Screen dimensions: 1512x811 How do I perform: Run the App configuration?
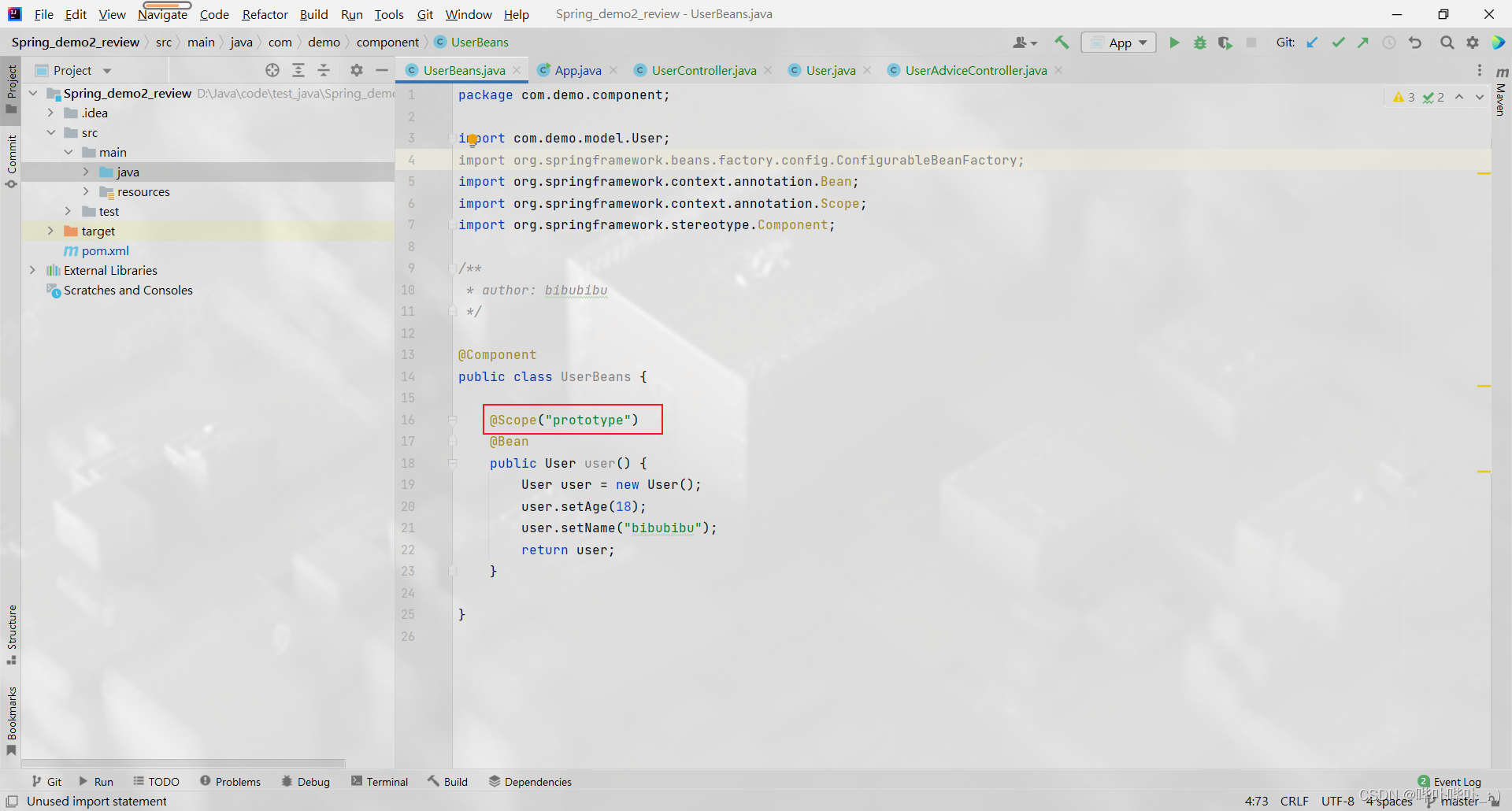point(1174,43)
